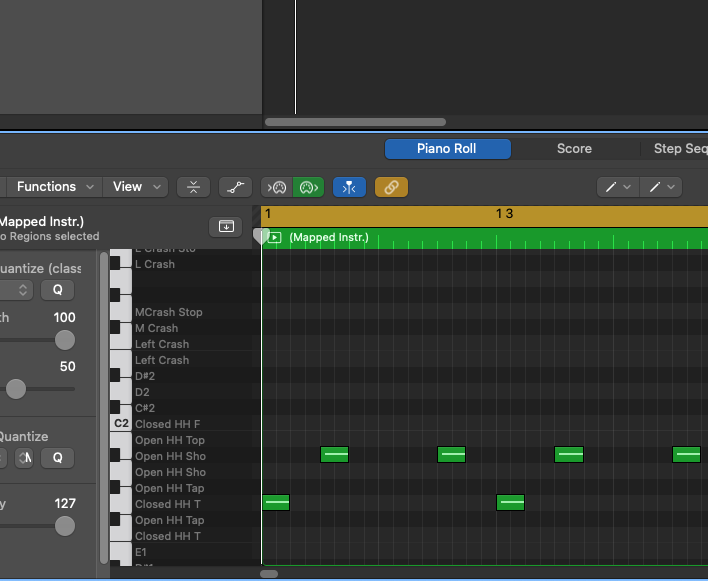Image resolution: width=708 pixels, height=581 pixels.
Task: Select third note in the Open HH Sho row
Action: point(569,455)
